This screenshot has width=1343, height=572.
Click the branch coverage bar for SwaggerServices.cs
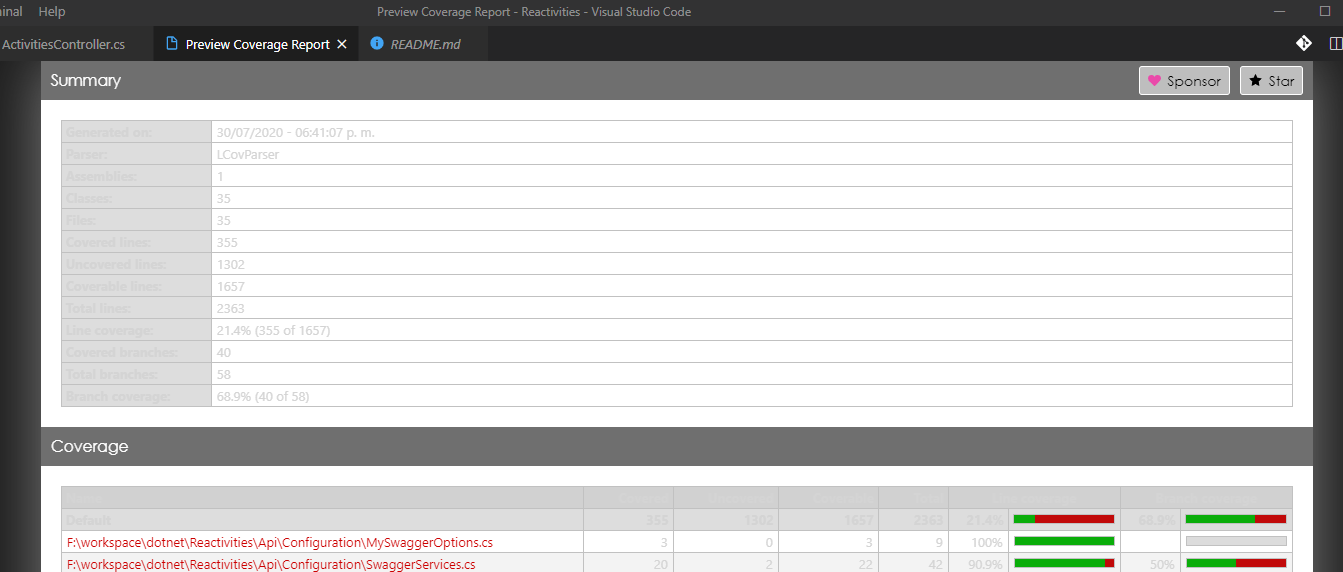[1236, 563]
